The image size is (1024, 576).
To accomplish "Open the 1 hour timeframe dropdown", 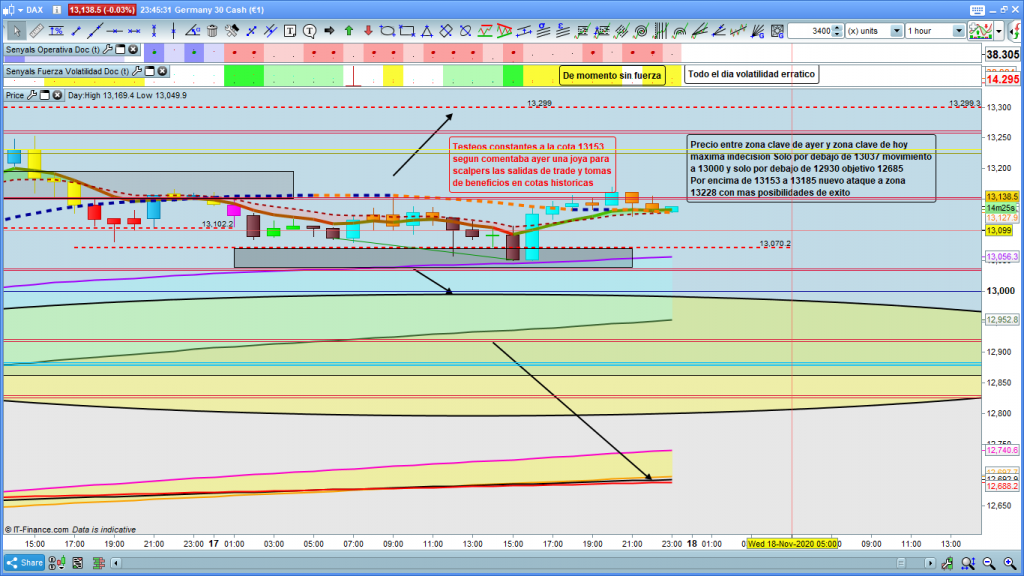I will 958,31.
